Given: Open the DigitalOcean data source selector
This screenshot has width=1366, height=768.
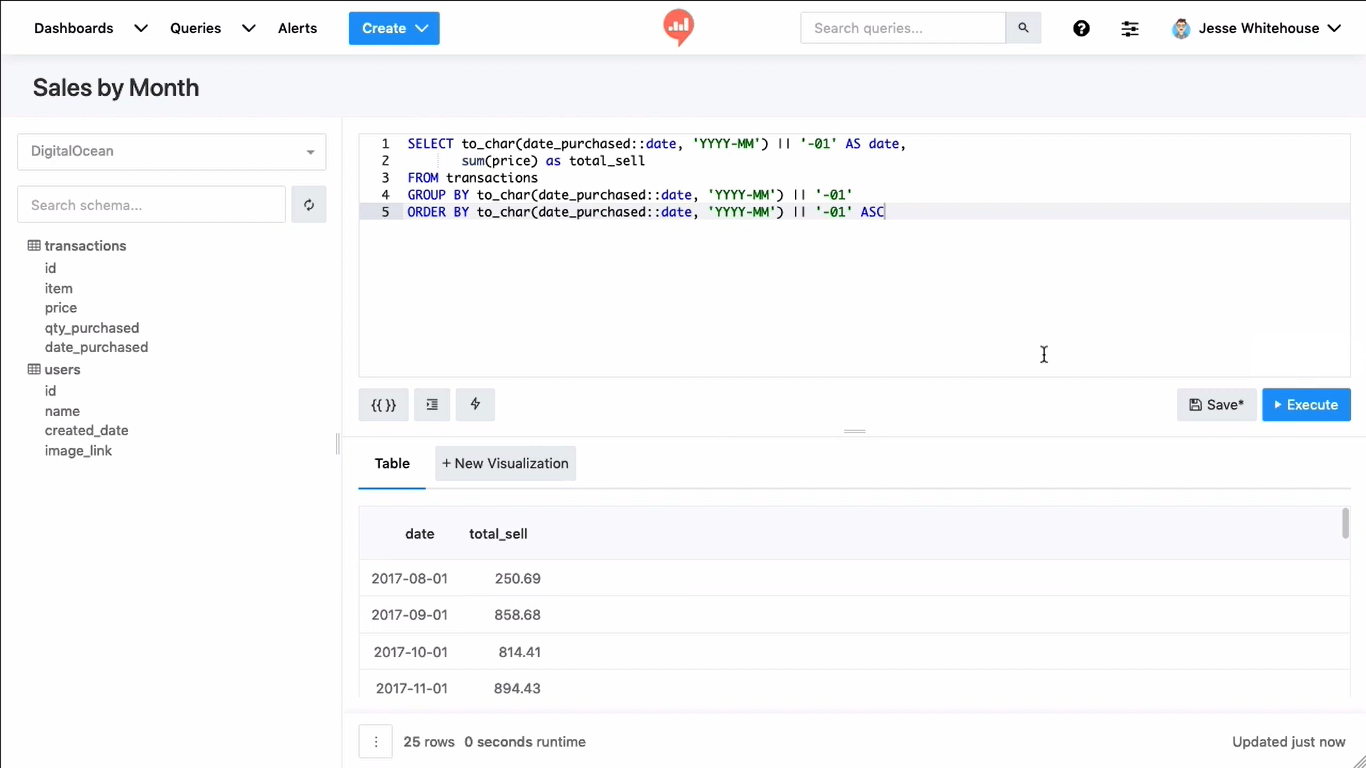Looking at the screenshot, I should 172,152.
